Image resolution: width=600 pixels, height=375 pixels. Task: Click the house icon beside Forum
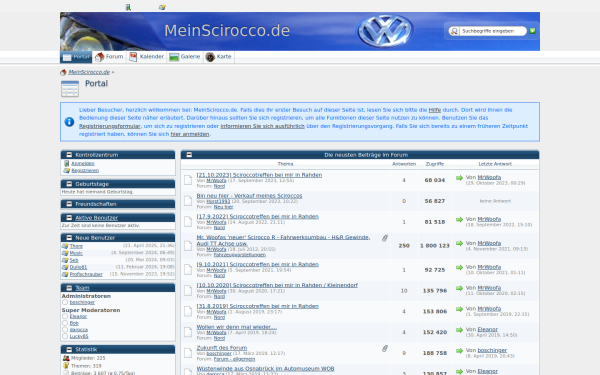[99, 57]
